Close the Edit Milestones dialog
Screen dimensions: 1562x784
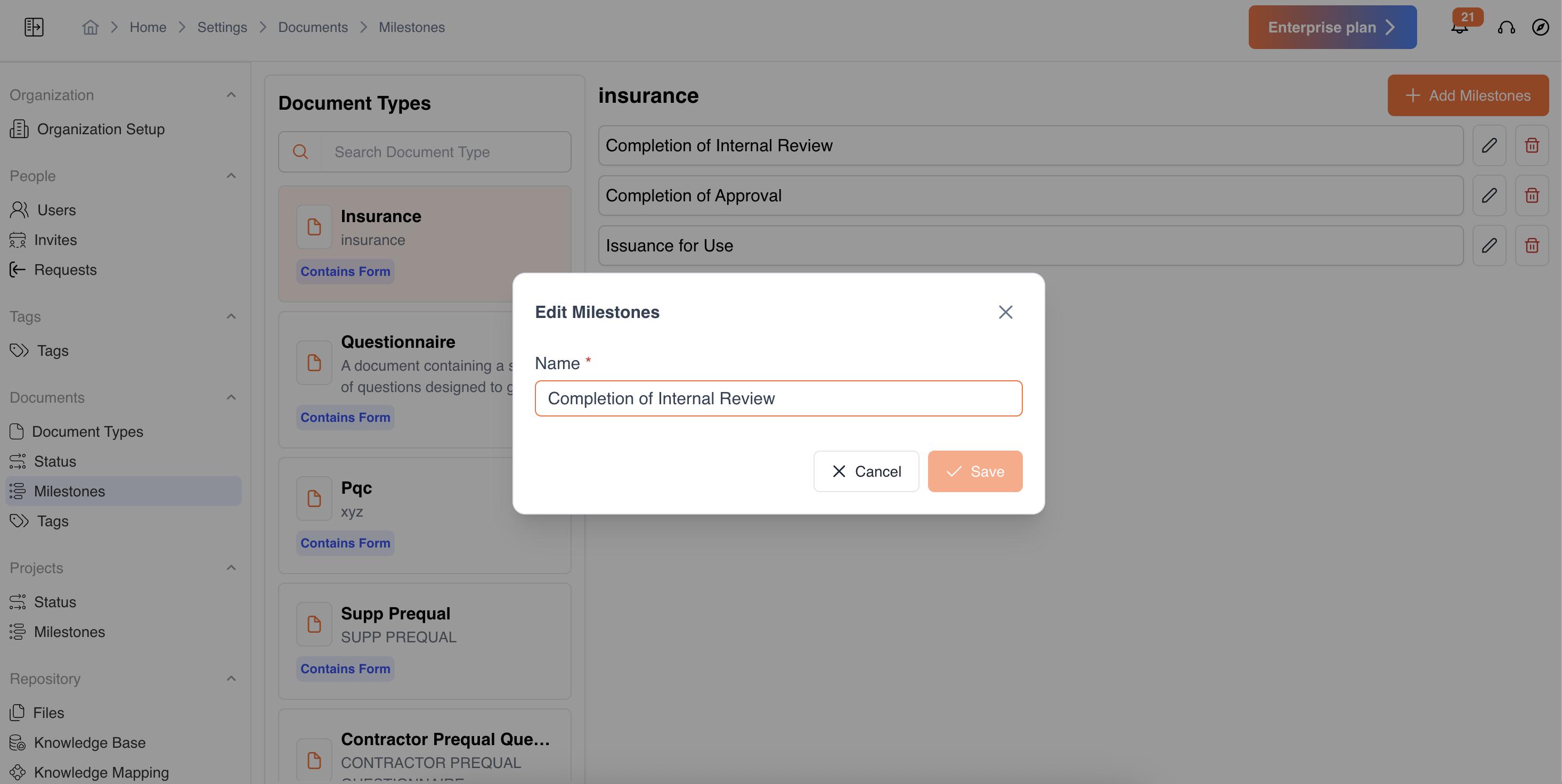click(1005, 312)
